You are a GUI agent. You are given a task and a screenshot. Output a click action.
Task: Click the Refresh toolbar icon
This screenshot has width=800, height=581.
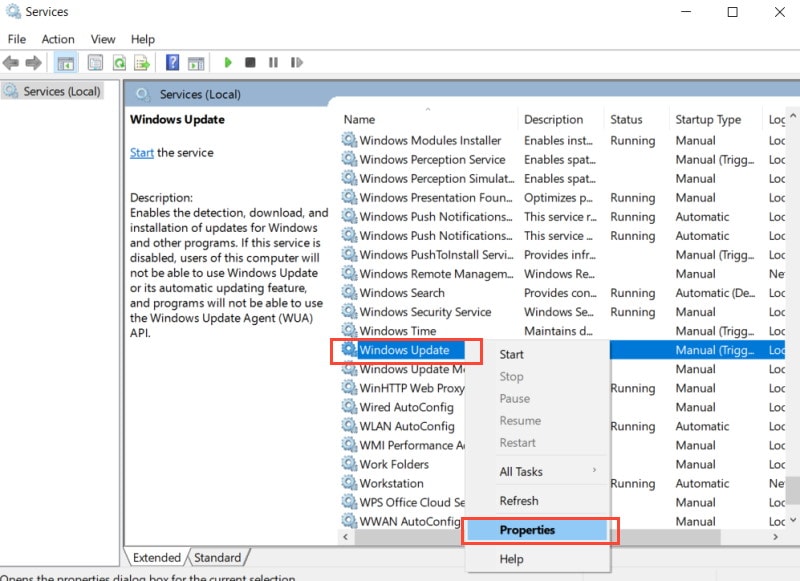coord(119,63)
